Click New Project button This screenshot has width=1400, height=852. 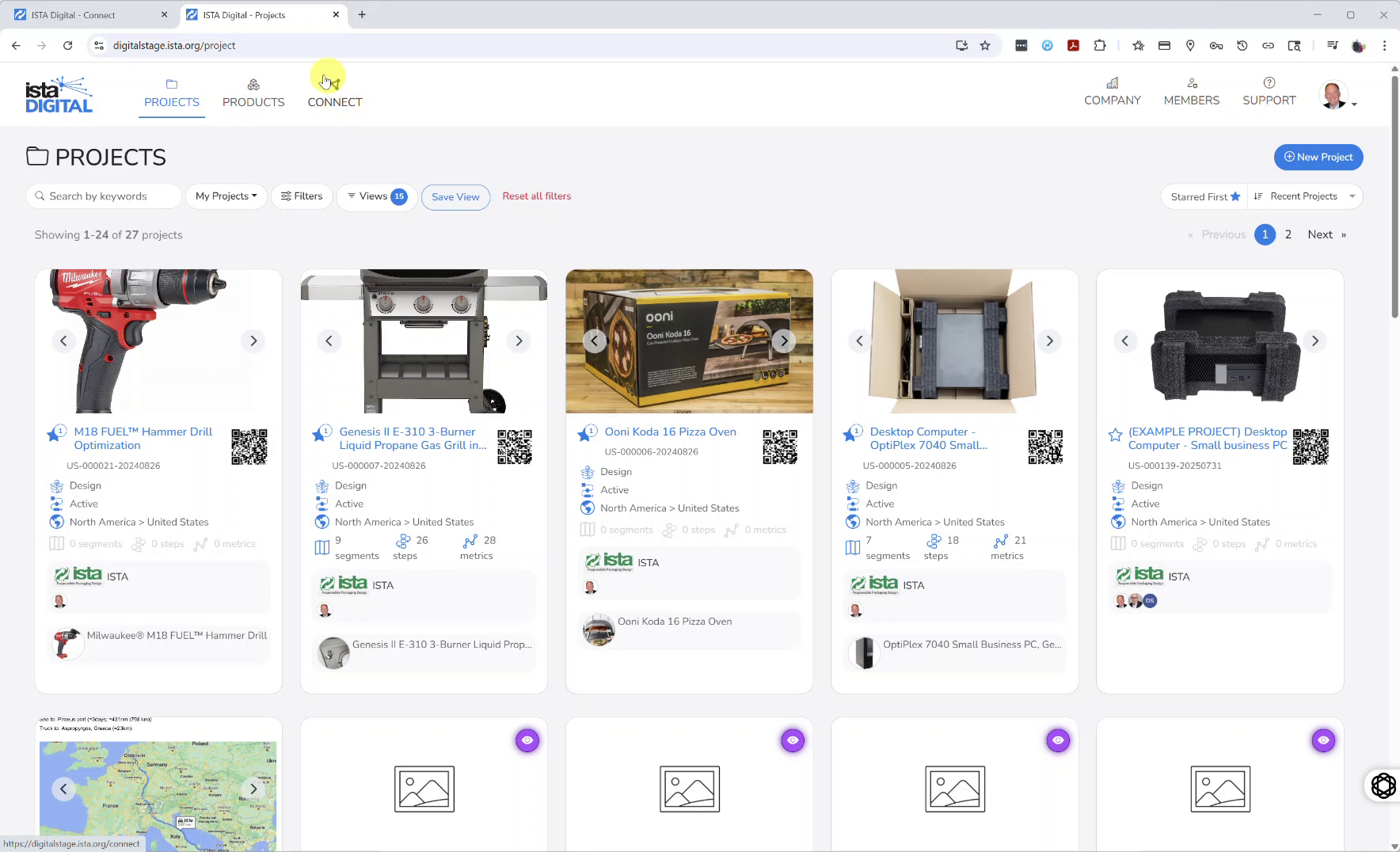[1318, 157]
